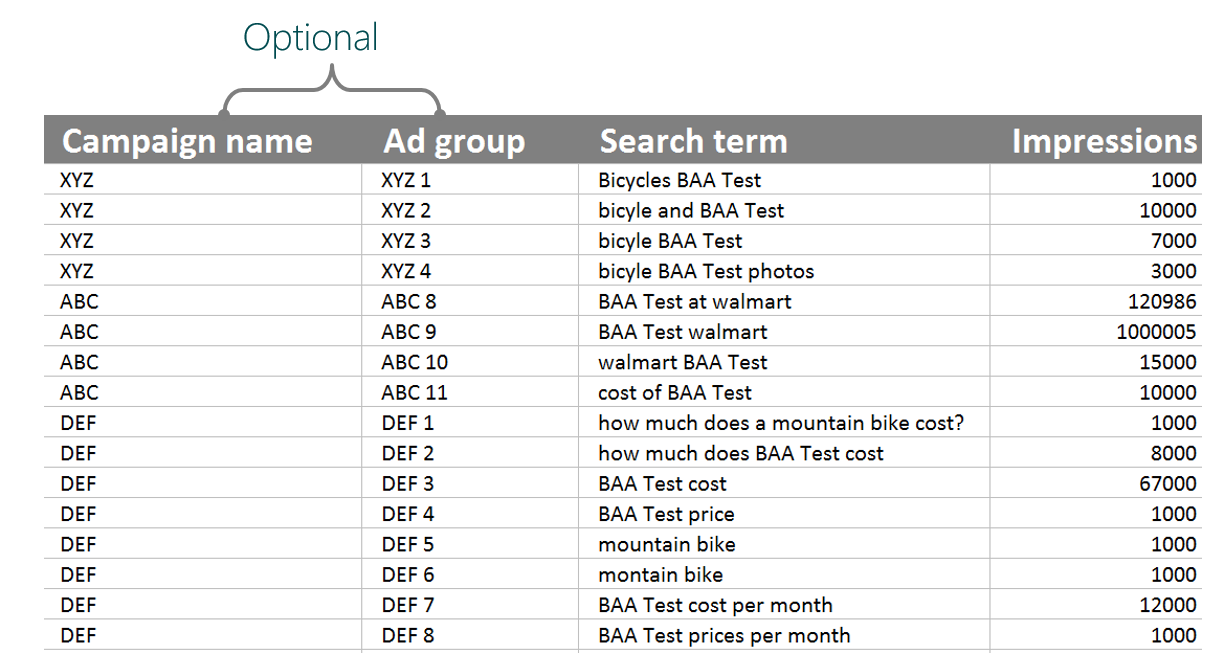
Task: Click the 'BAA Test price' search term
Action: pyautogui.click(x=666, y=514)
